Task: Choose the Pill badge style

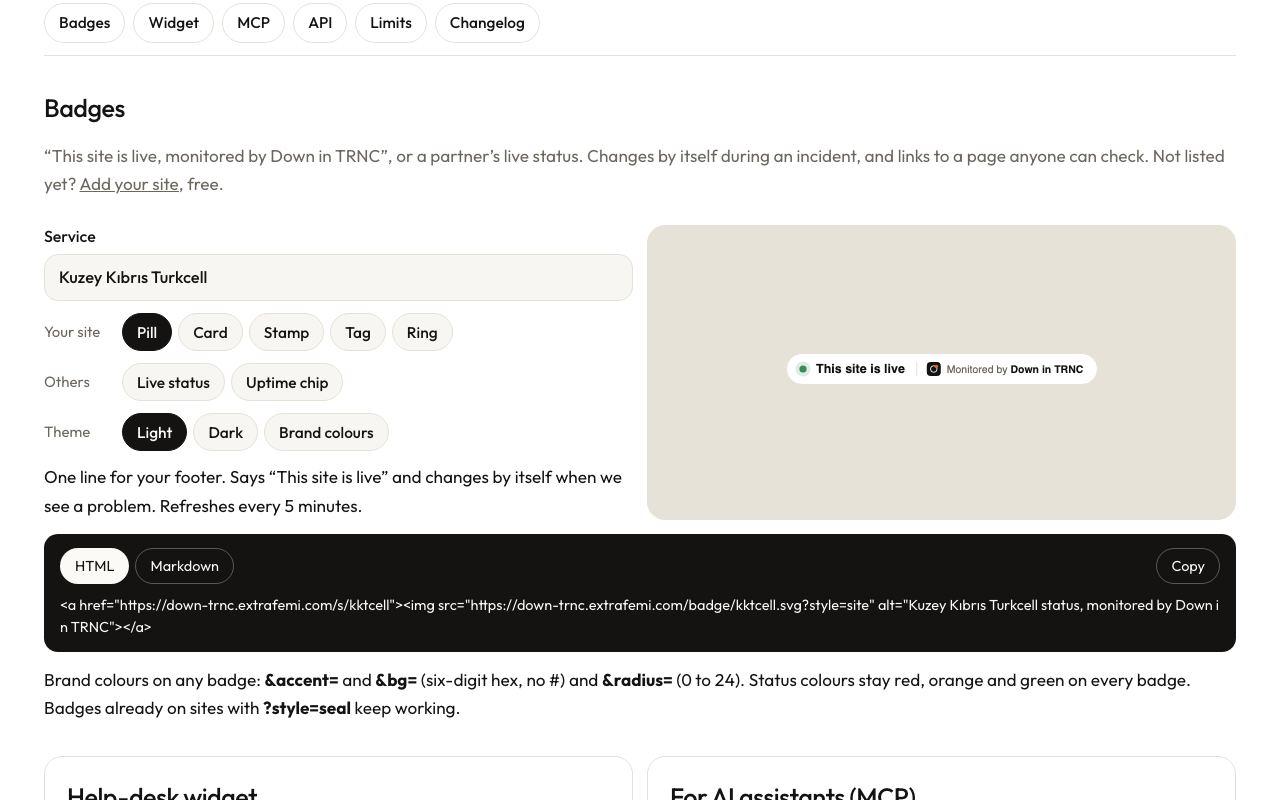Action: [147, 332]
